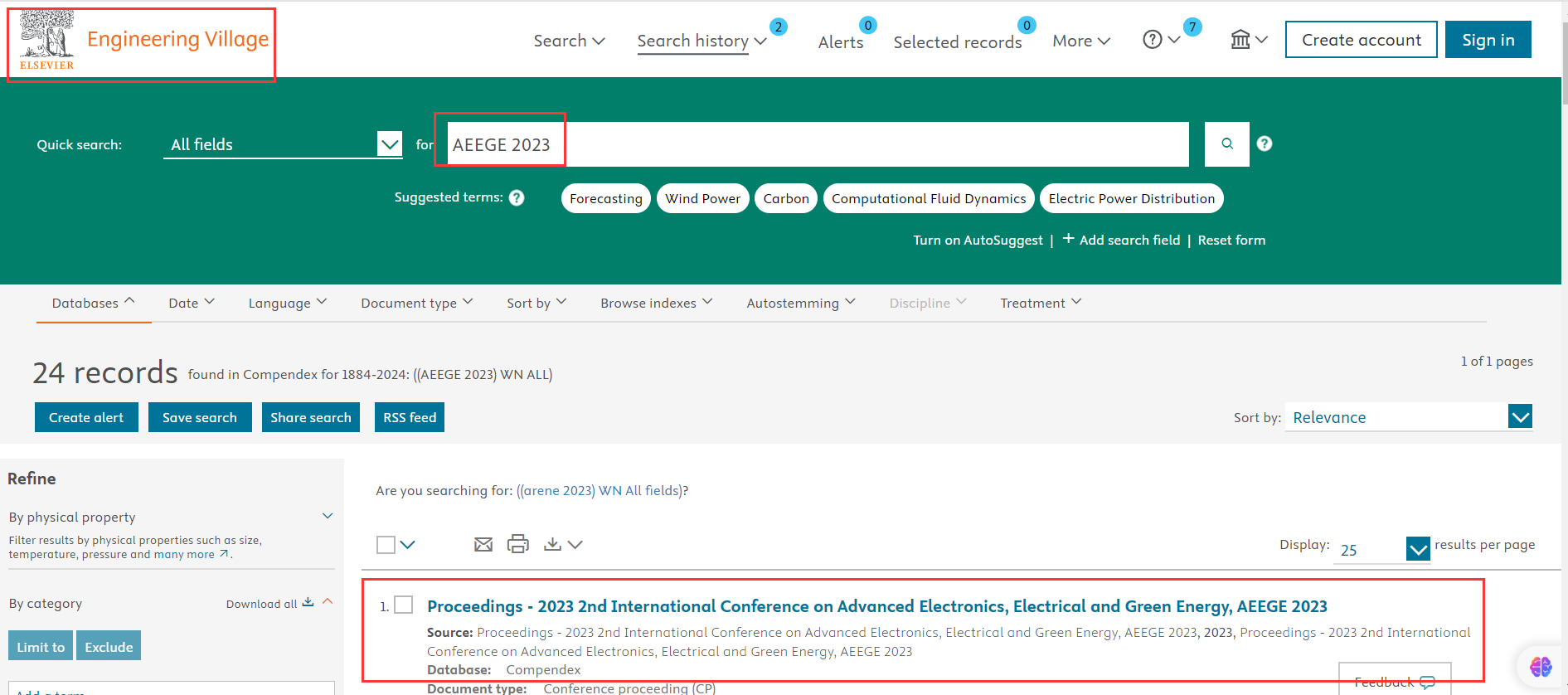Viewport: 1568px width, 695px height.
Task: Click Save search button
Action: (200, 417)
